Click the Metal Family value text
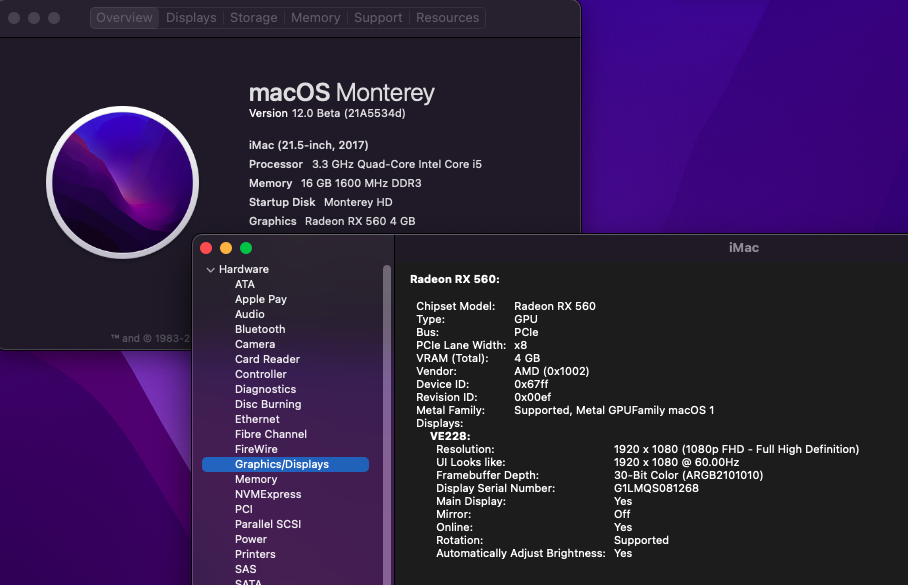 [x=614, y=411]
